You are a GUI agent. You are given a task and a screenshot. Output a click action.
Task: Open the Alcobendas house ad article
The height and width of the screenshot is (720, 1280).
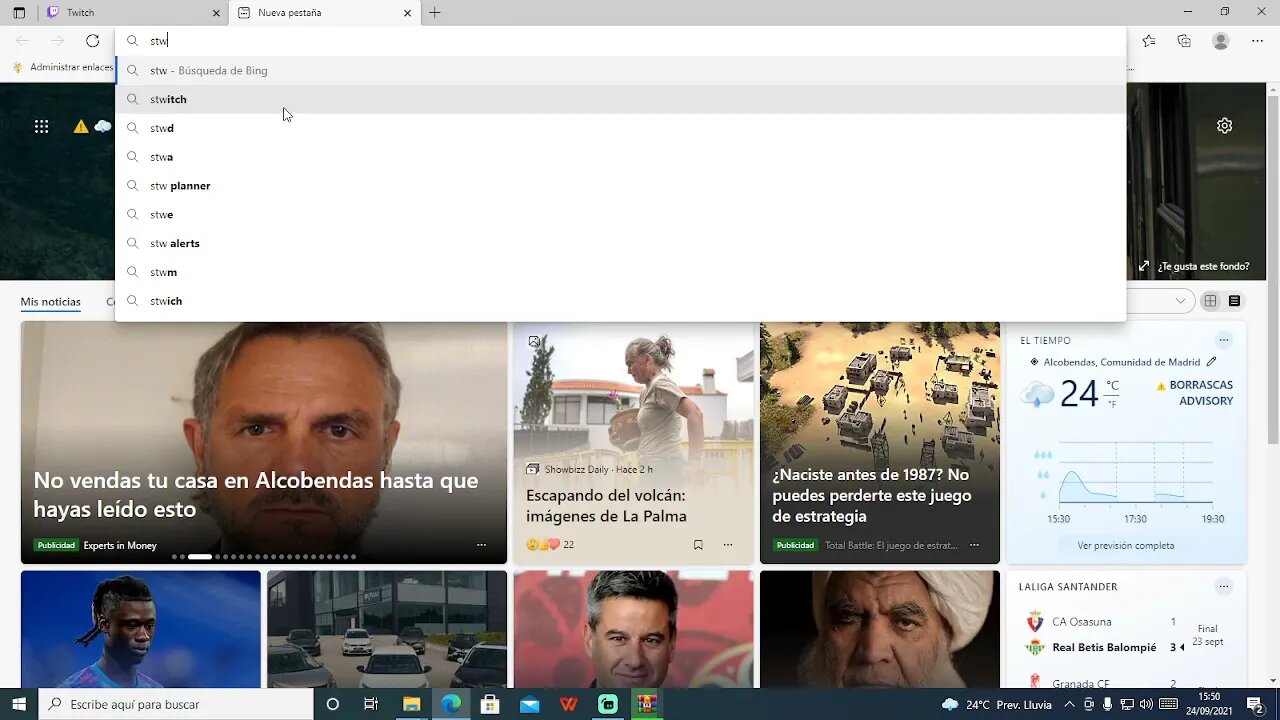(264, 442)
